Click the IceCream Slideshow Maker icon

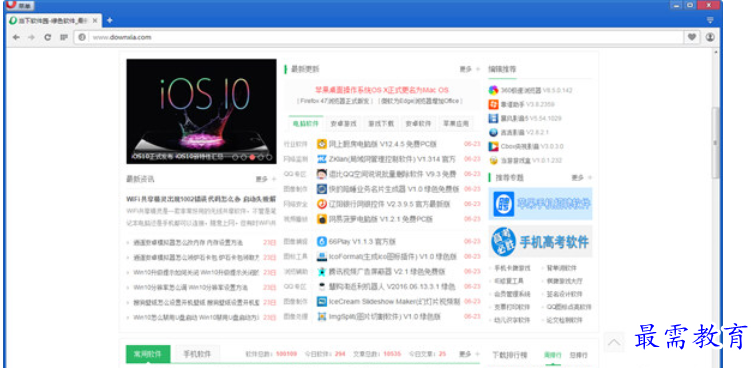(322, 301)
